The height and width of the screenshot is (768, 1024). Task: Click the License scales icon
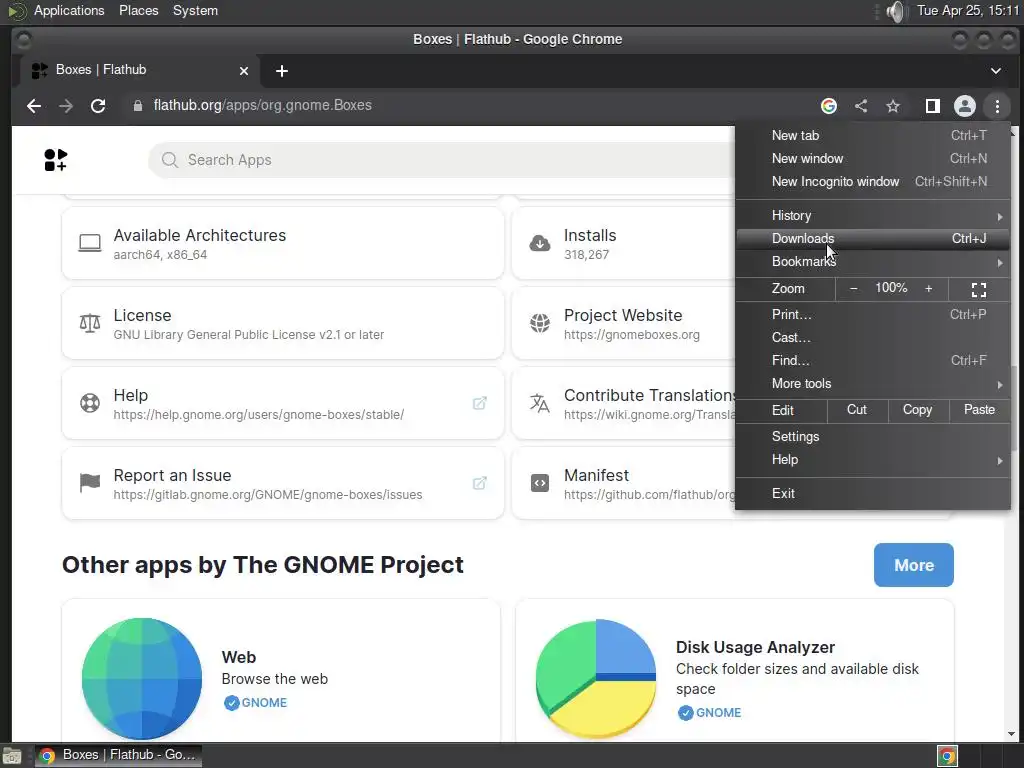point(89,323)
